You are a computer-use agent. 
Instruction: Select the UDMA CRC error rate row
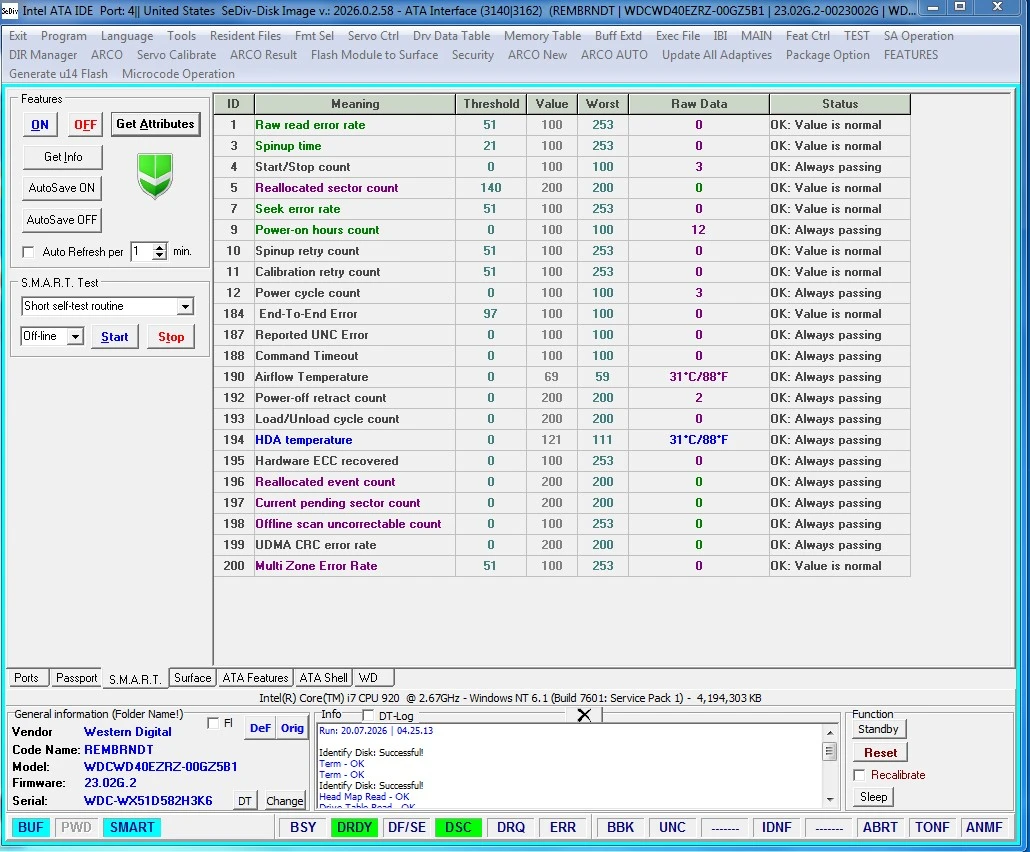click(562, 545)
